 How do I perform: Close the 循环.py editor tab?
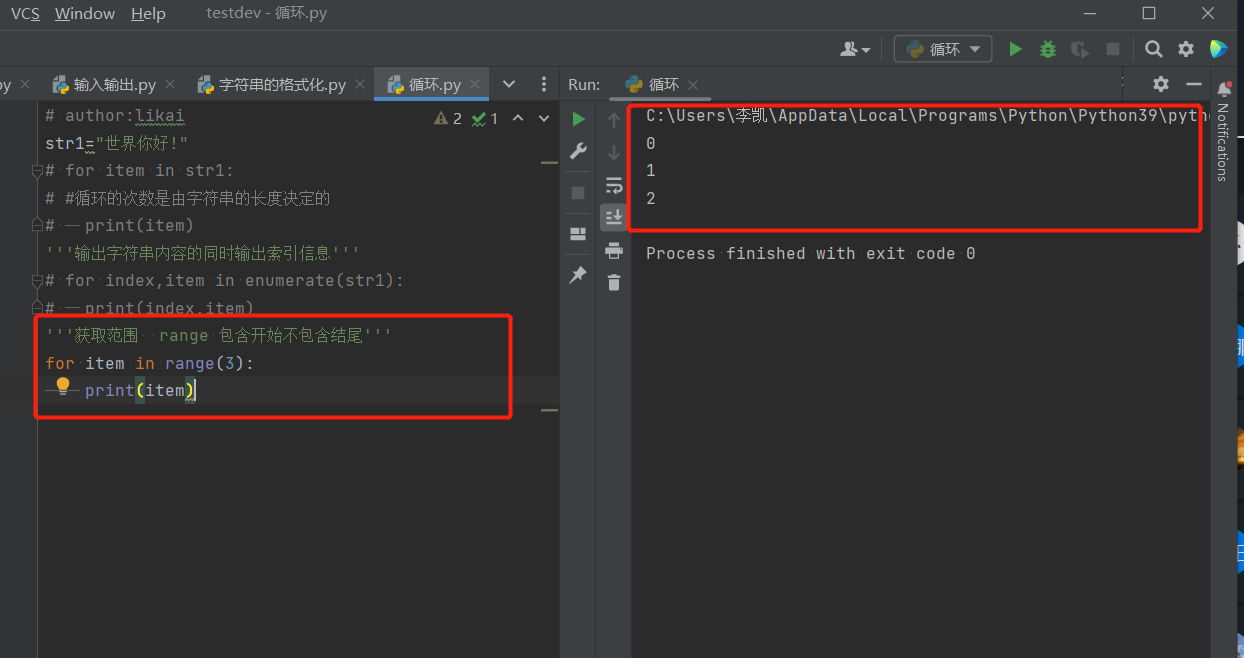(x=475, y=85)
